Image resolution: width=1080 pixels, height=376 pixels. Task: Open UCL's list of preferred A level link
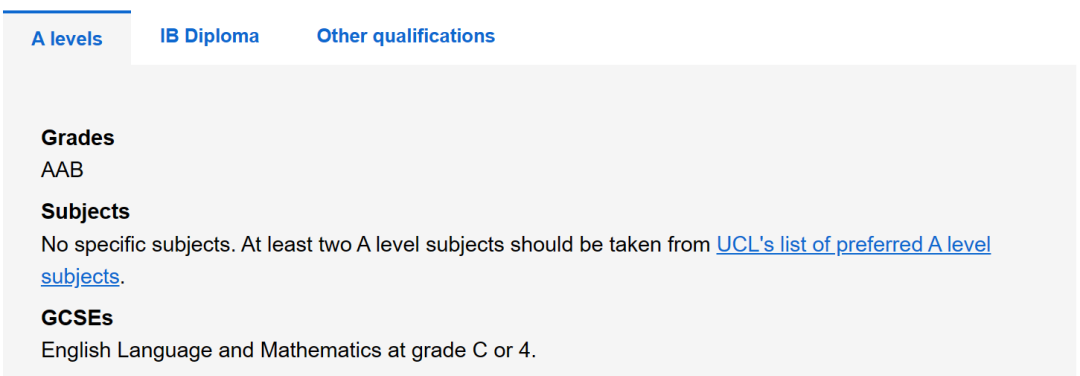(853, 245)
